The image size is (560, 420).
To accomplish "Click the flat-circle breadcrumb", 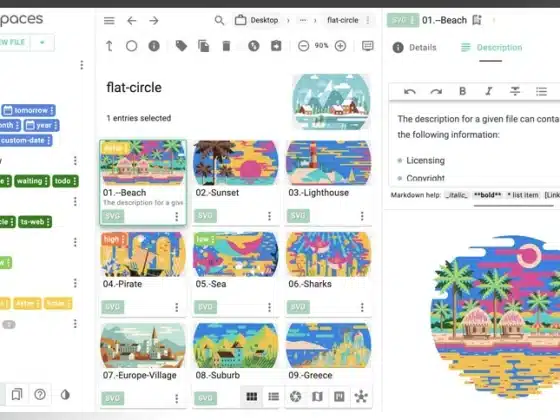I will tap(342, 20).
